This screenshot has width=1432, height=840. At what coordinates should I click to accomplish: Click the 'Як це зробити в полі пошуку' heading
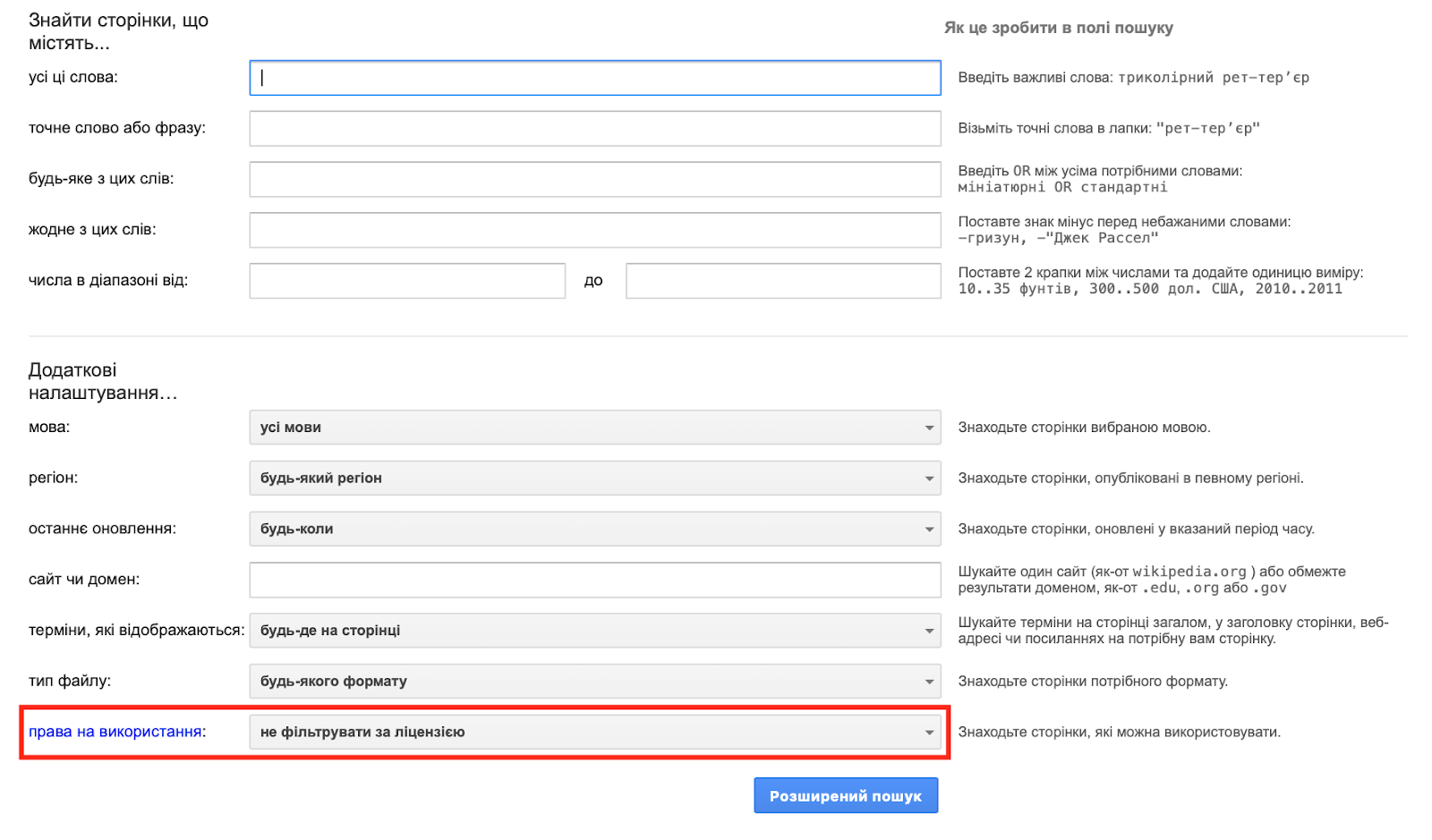[1059, 28]
